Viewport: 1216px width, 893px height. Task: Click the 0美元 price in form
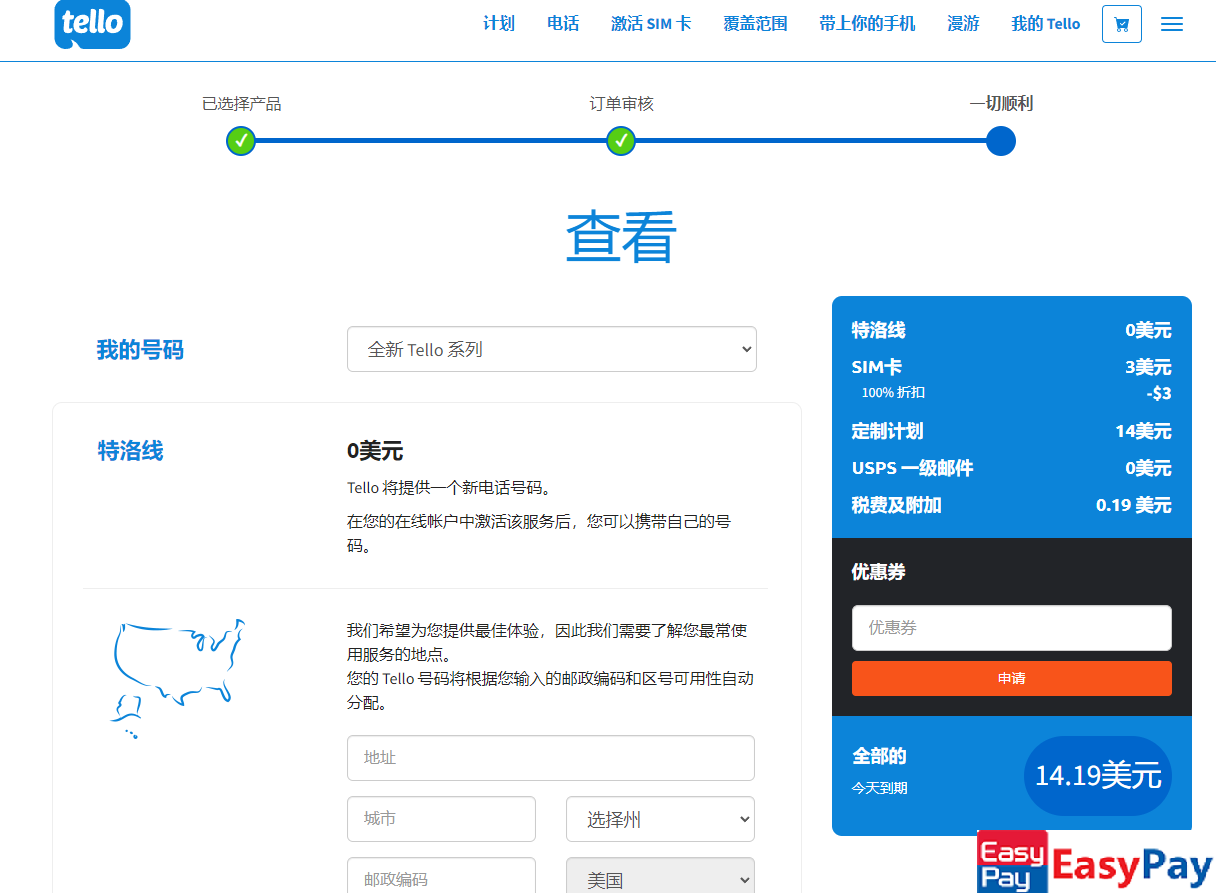coord(375,451)
